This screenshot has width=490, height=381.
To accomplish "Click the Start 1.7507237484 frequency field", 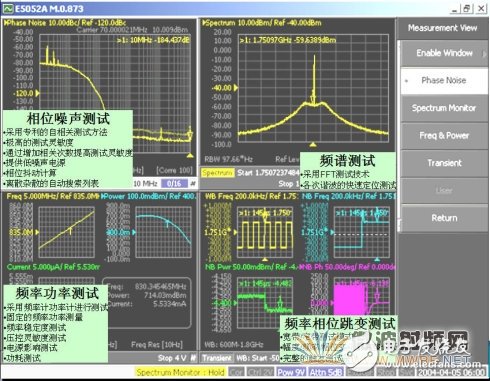I will point(268,173).
